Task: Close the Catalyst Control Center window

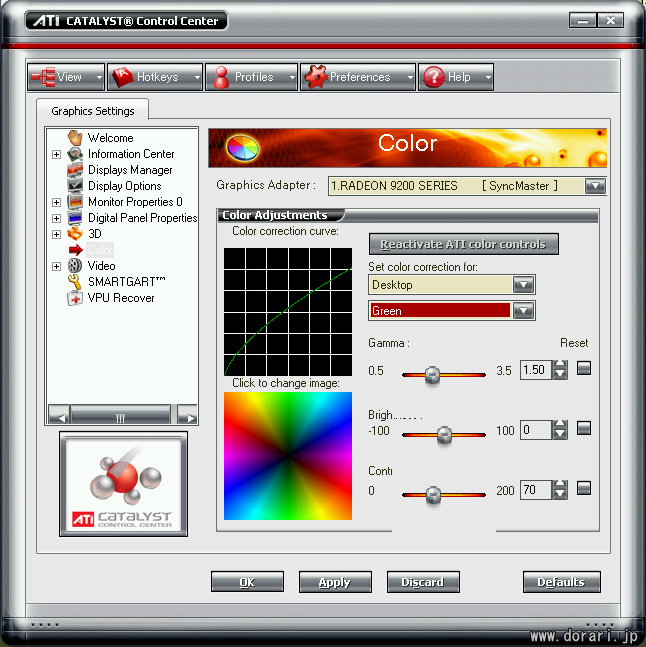Action: (x=610, y=20)
